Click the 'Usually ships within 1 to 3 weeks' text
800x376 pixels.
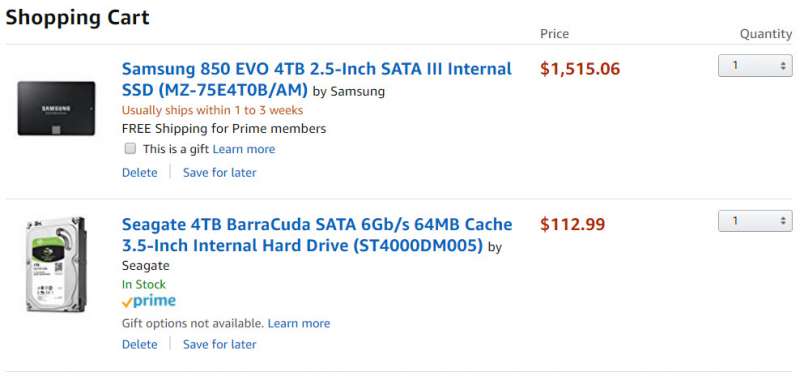pyautogui.click(x=212, y=110)
